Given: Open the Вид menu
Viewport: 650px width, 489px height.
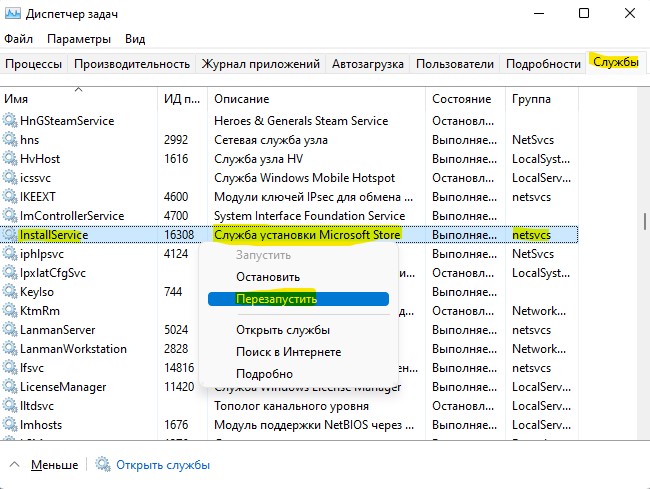Looking at the screenshot, I should 135,39.
